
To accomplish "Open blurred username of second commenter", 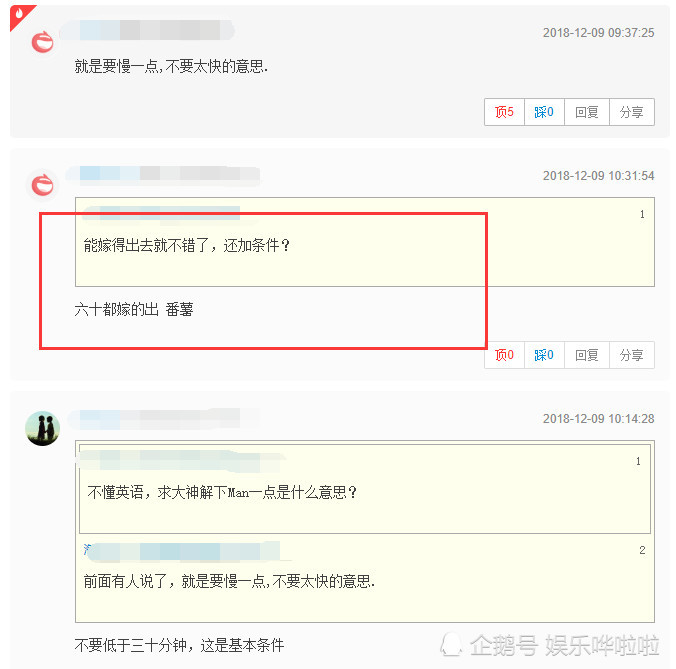I will pyautogui.click(x=163, y=176).
